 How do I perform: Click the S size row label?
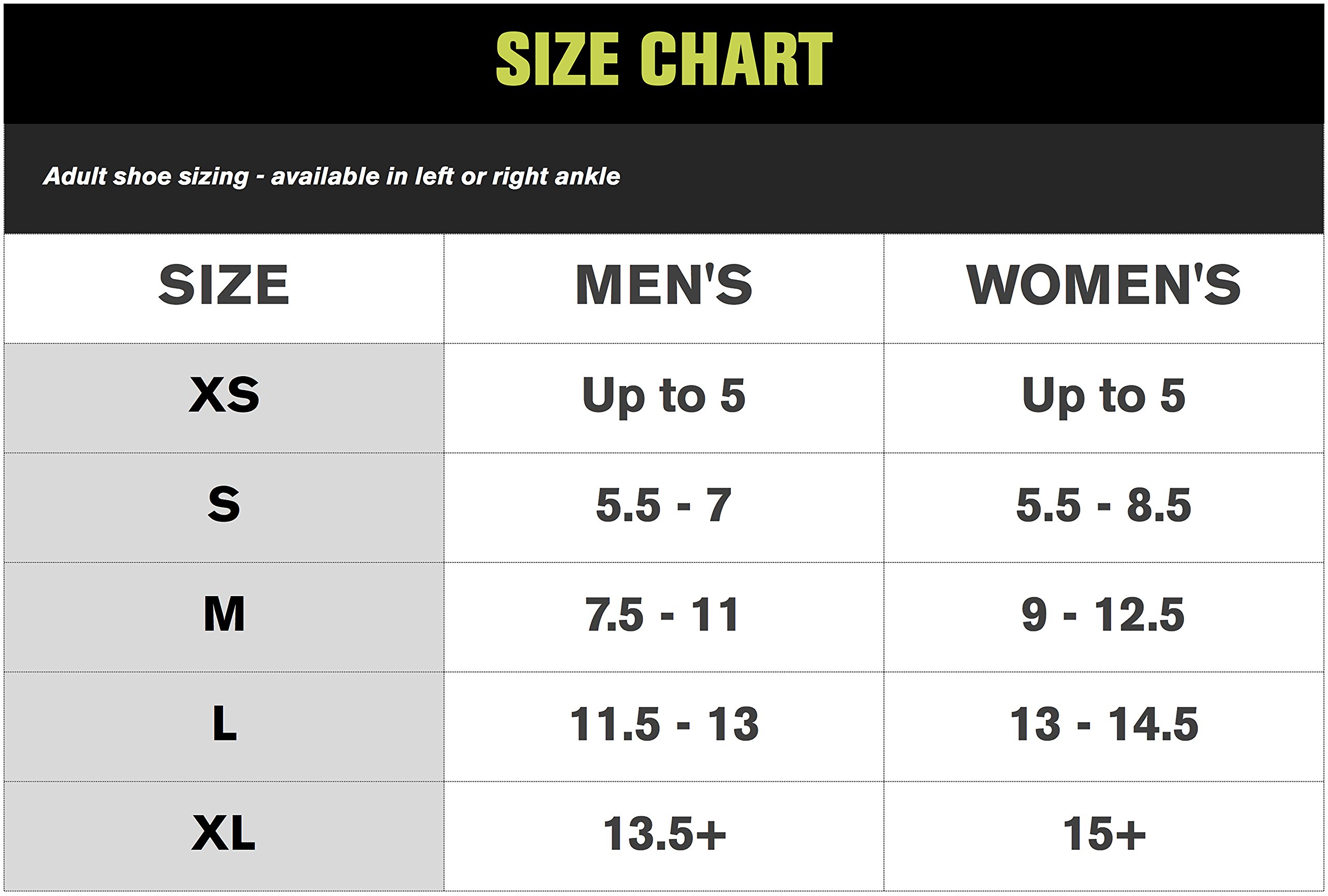(x=224, y=505)
